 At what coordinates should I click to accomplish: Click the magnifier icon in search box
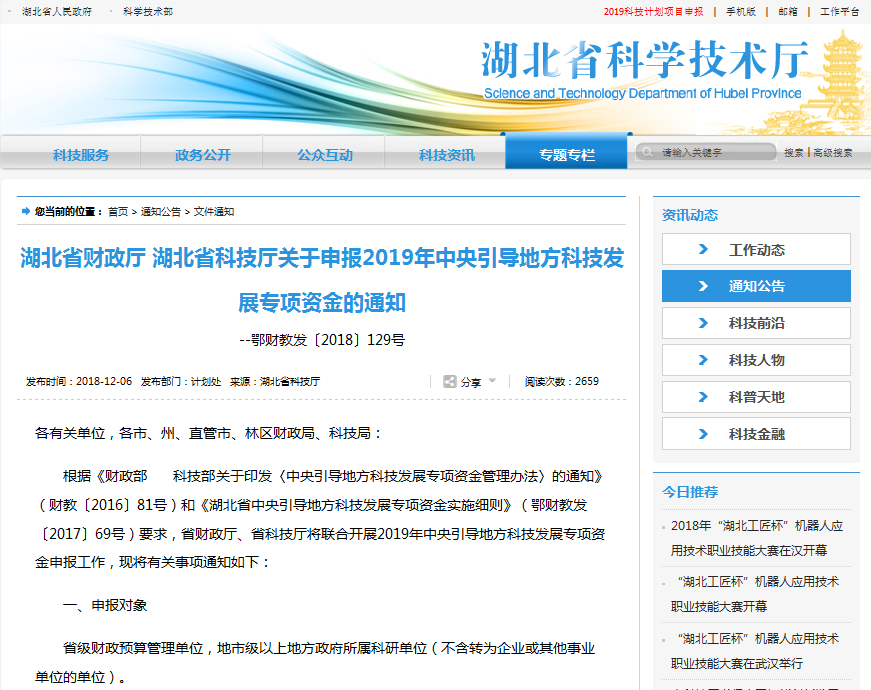646,153
